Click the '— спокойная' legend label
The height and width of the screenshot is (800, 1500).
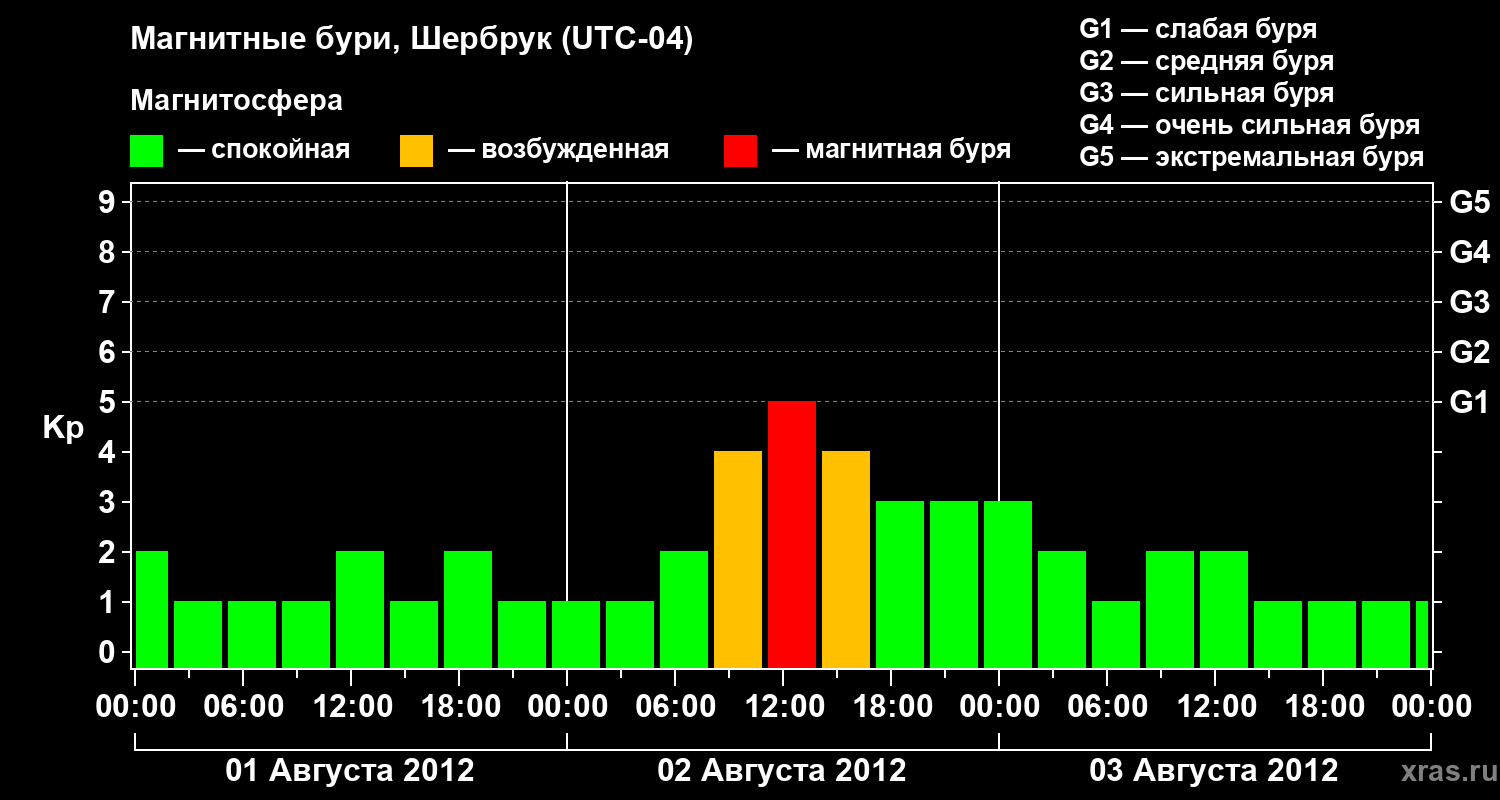coord(264,151)
